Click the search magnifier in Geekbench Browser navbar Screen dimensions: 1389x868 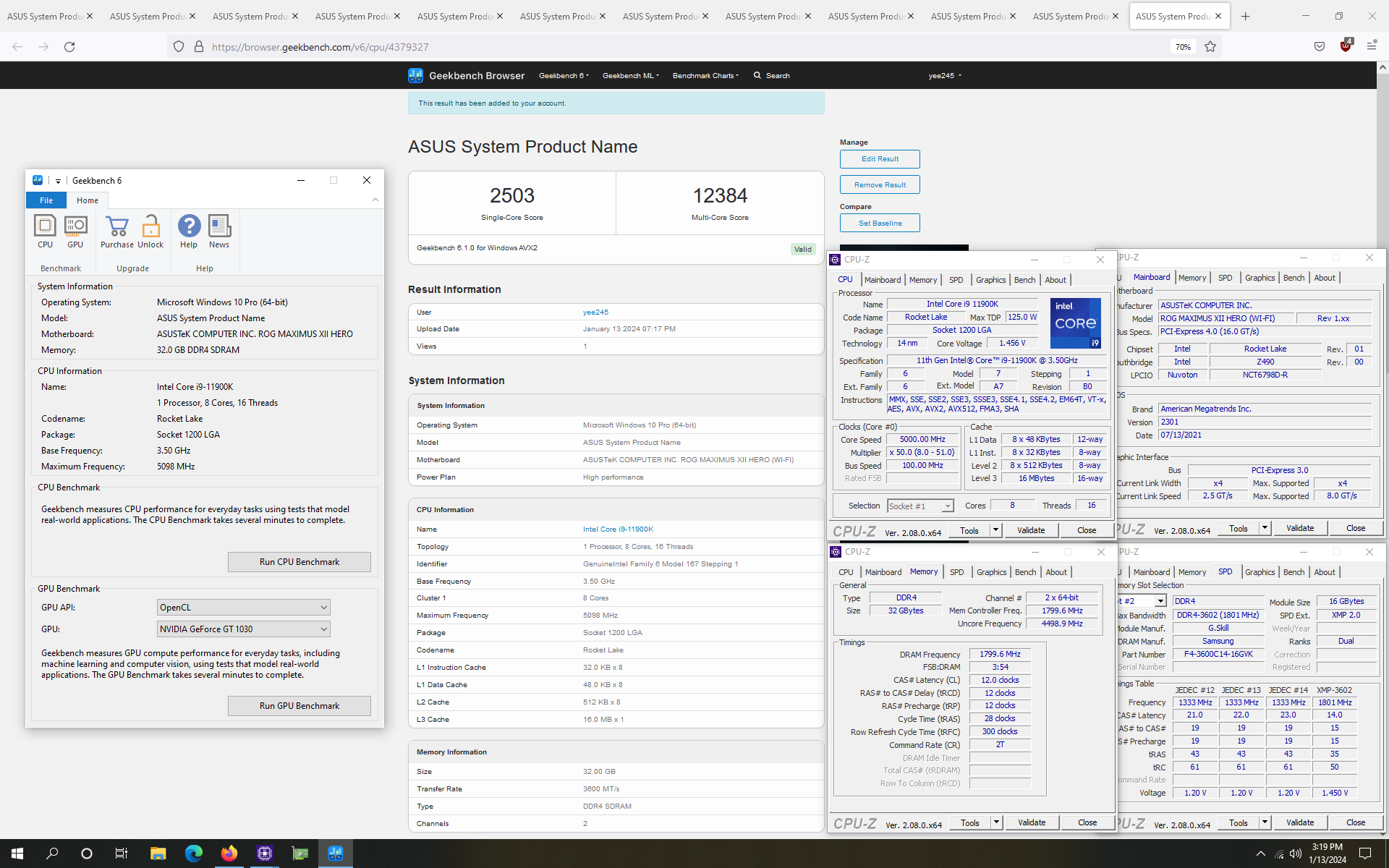757,75
